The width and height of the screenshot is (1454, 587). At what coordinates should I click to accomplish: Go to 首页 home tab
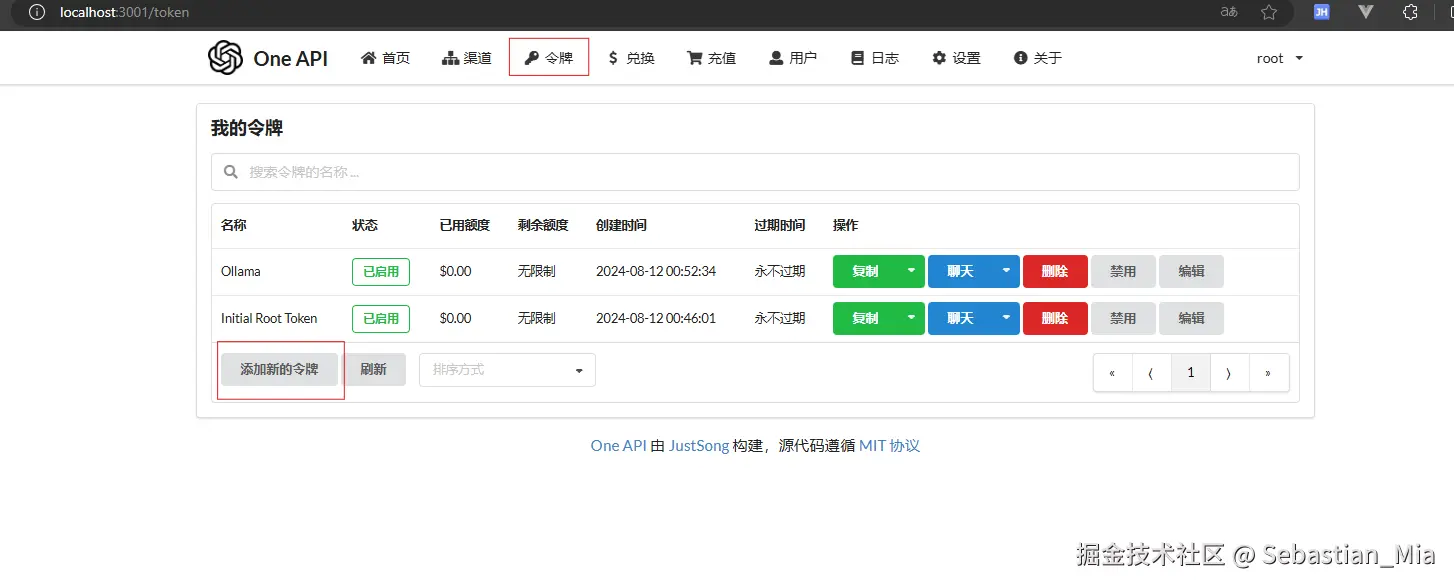point(385,58)
